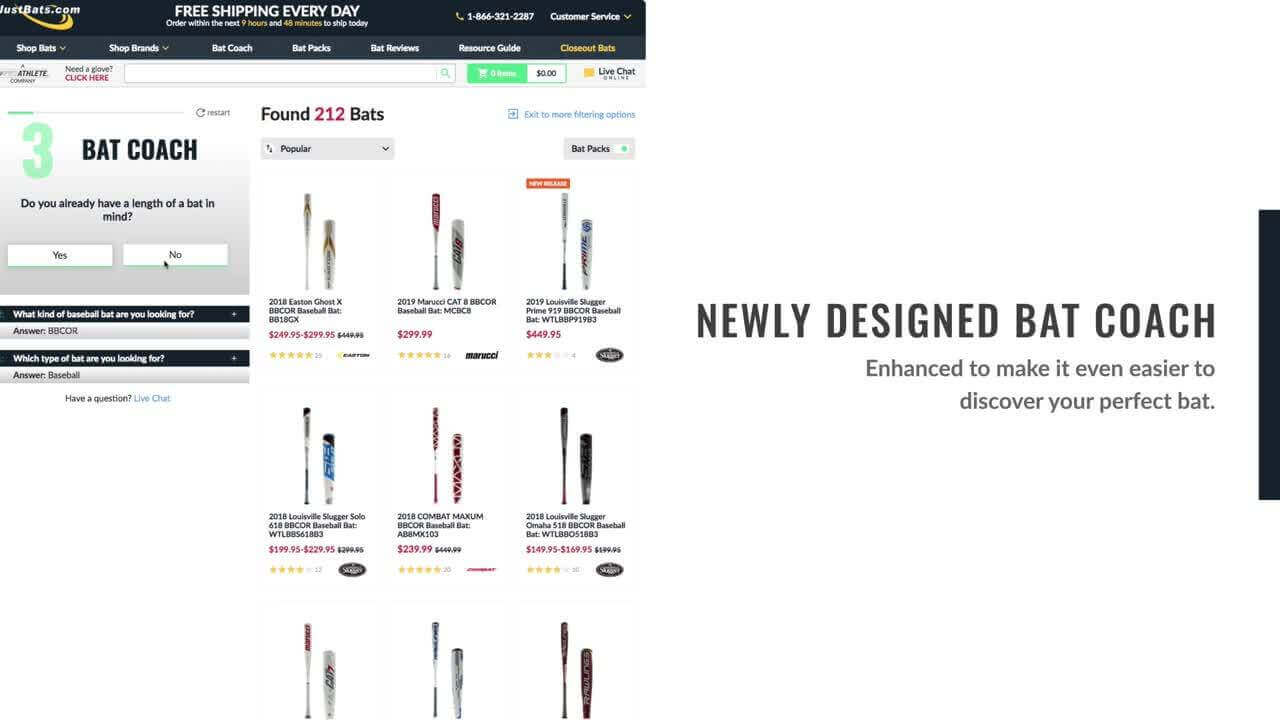Expand 'What kind of baseball bat' question
This screenshot has height=720, width=1280.
click(x=125, y=314)
